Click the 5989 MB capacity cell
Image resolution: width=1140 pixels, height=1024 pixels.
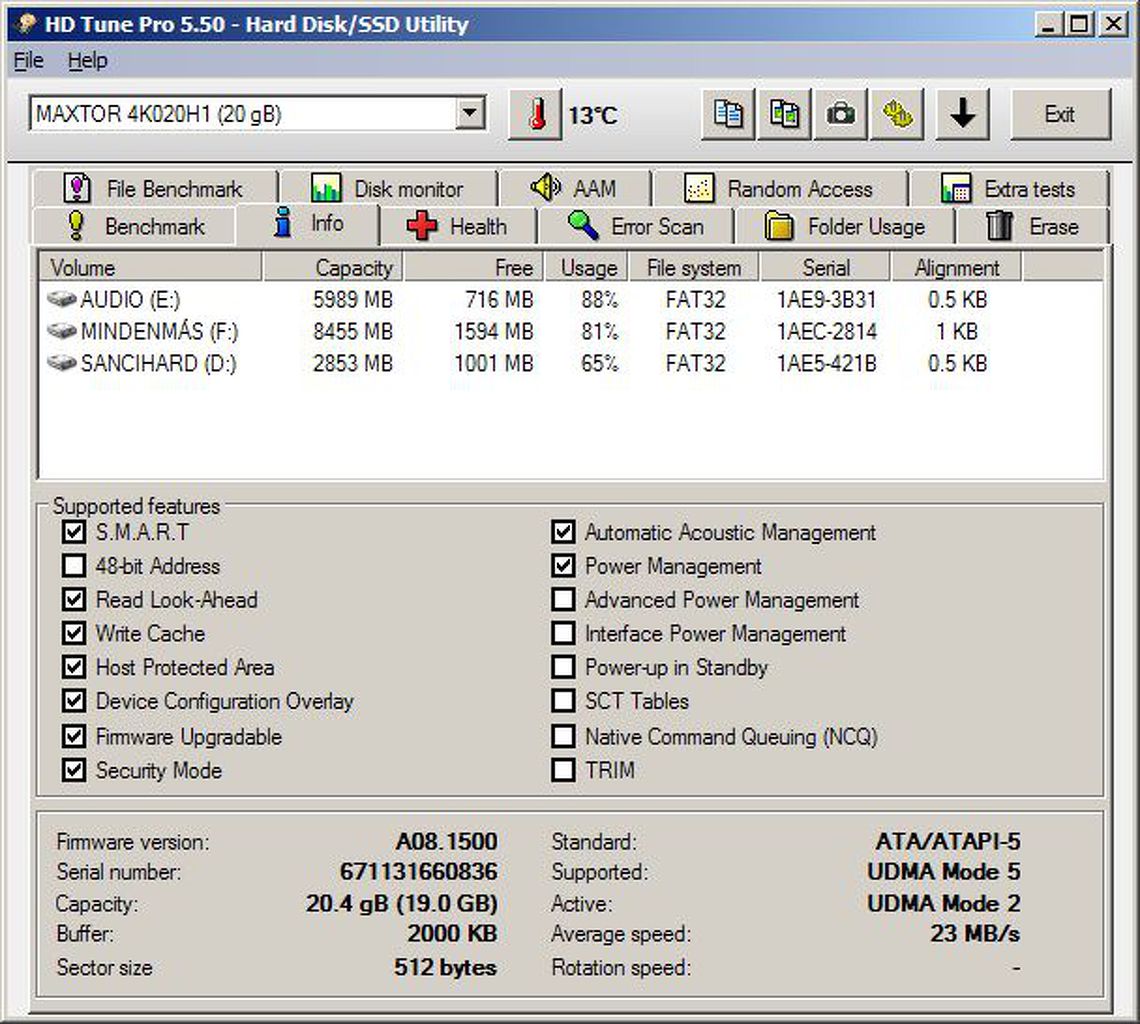pos(353,299)
